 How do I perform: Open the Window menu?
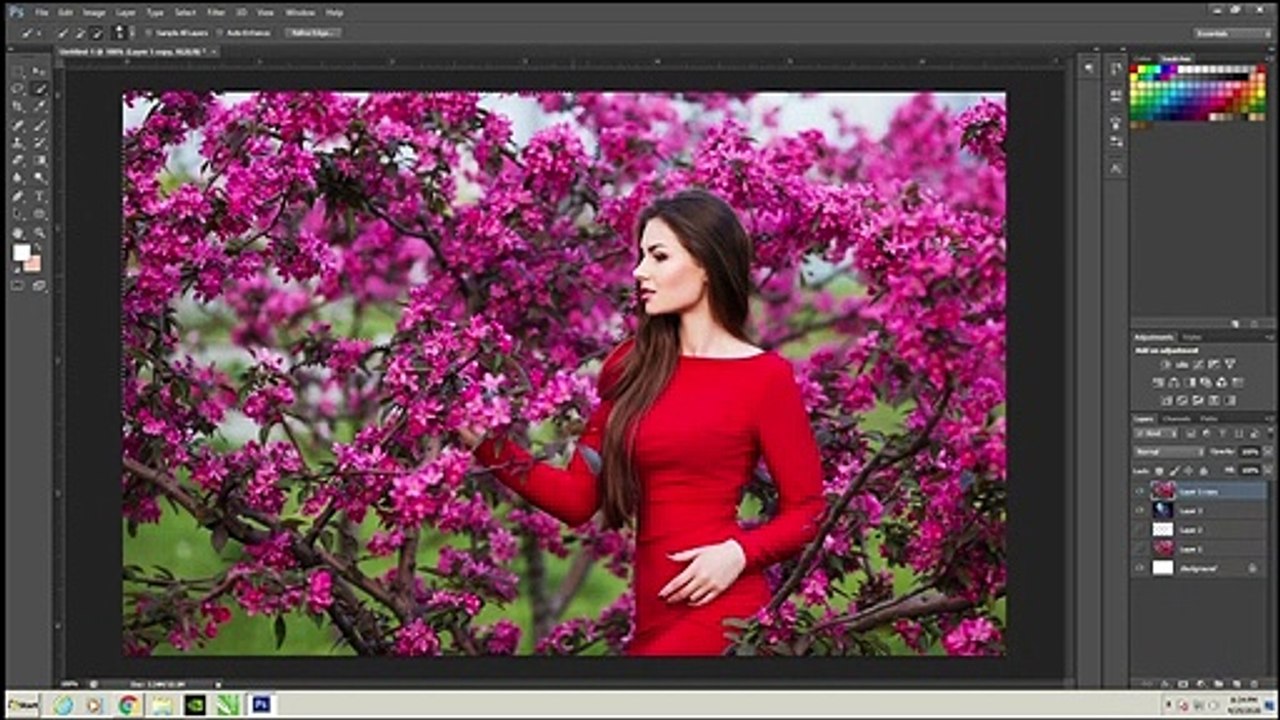point(300,12)
